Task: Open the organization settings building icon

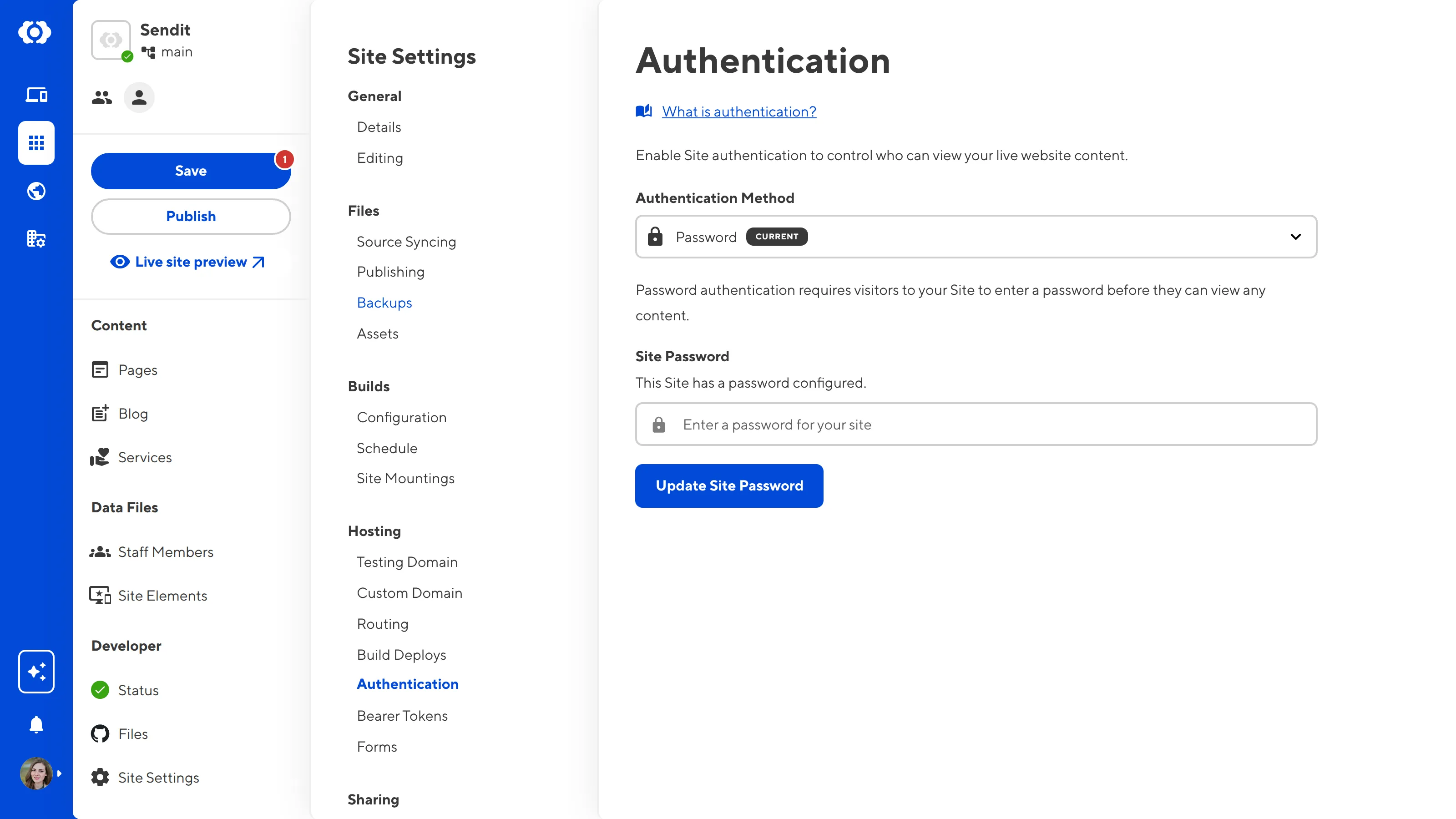Action: tap(36, 239)
